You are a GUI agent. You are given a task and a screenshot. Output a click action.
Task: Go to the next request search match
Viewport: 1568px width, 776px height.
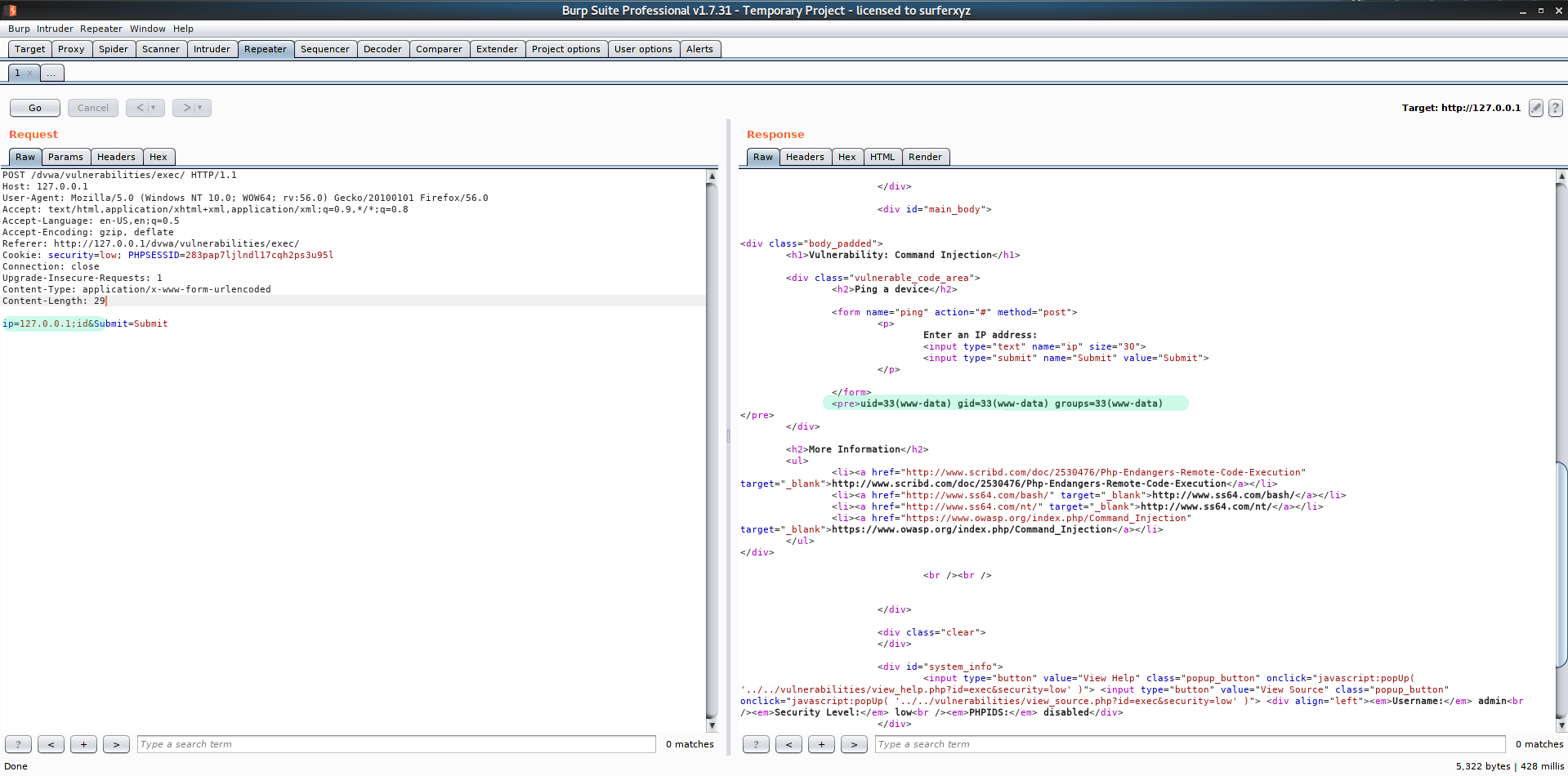[x=116, y=744]
